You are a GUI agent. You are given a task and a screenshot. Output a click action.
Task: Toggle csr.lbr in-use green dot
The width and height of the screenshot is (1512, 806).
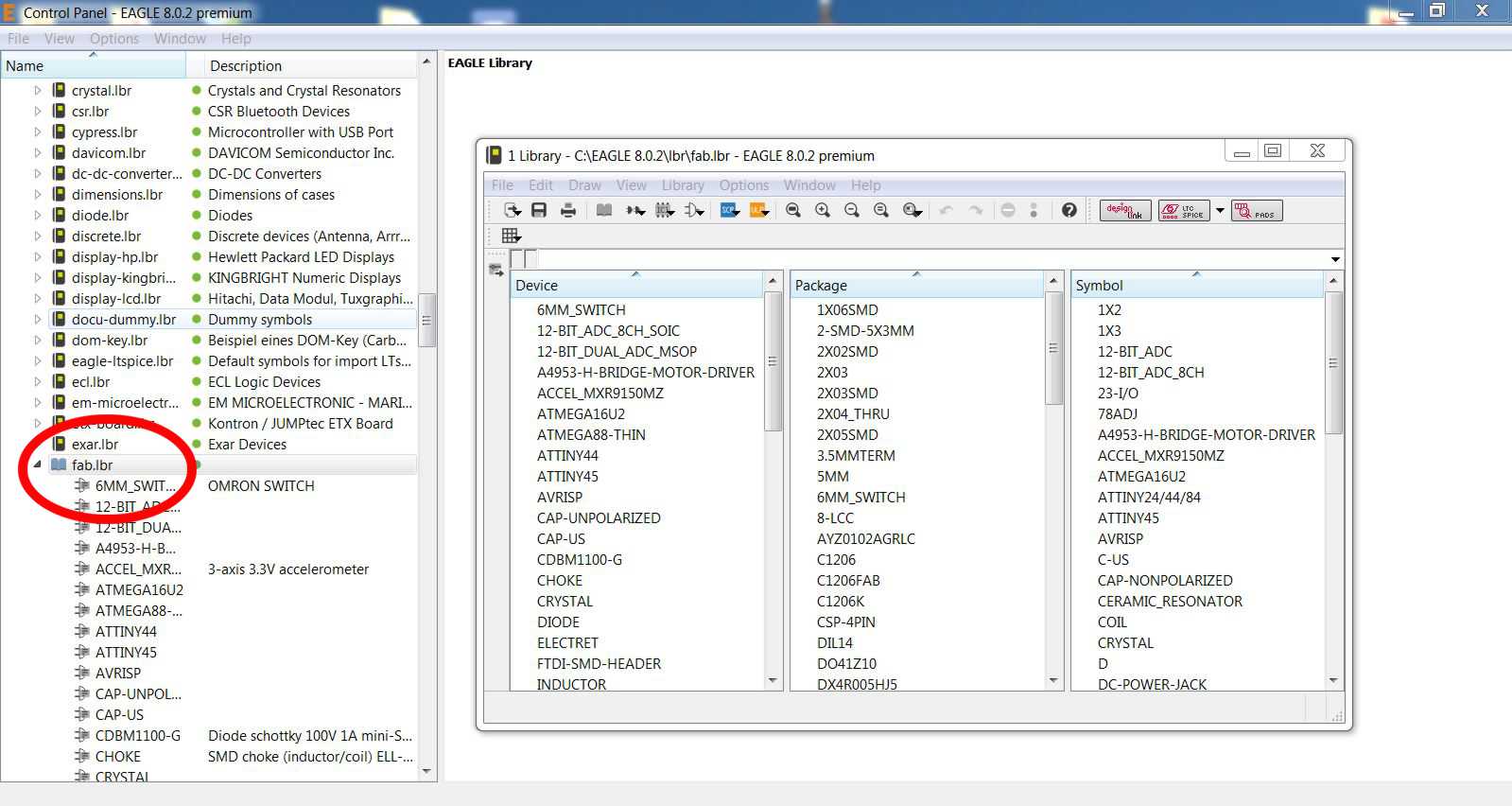197,112
